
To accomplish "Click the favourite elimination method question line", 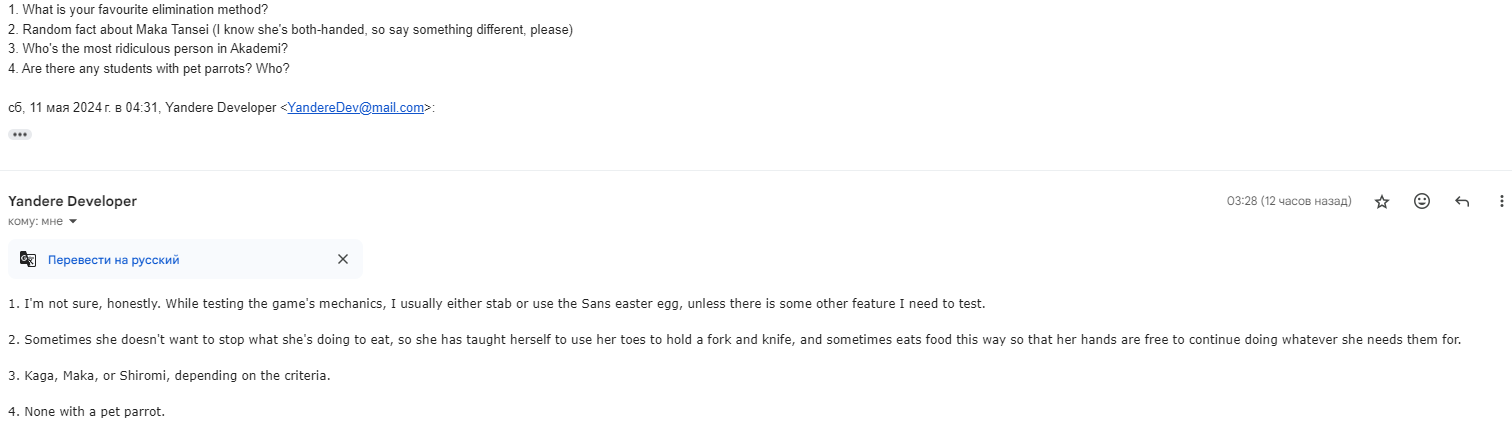I will 138,9.
